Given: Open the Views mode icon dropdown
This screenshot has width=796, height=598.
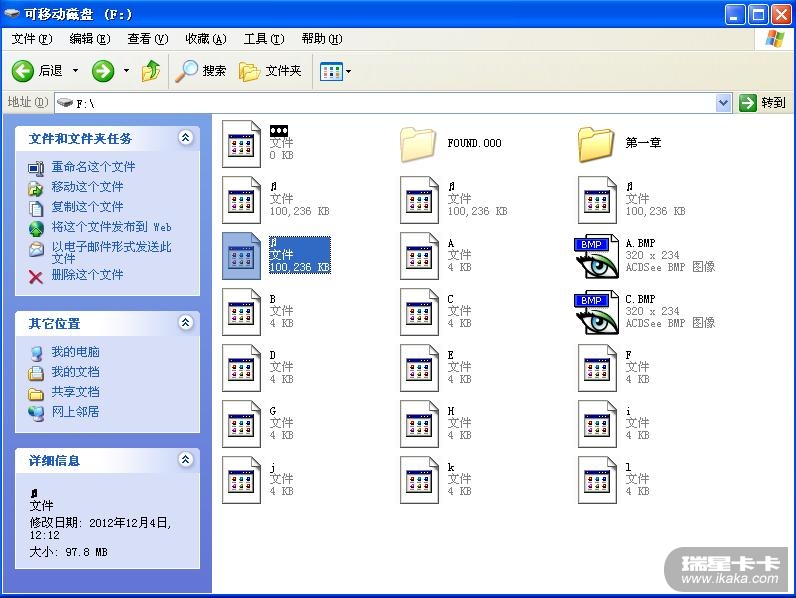Looking at the screenshot, I should point(335,72).
